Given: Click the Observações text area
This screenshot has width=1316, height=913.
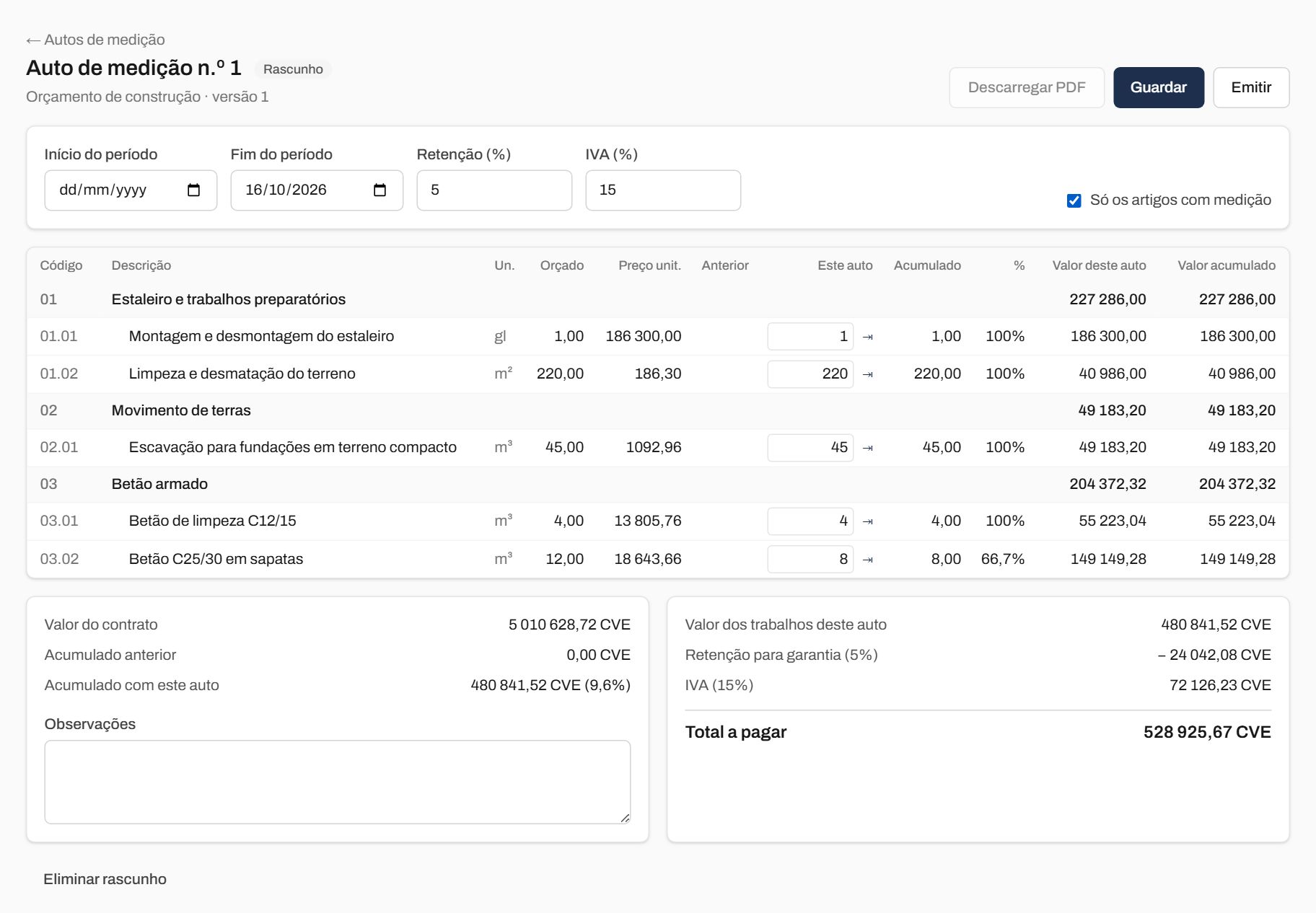Looking at the screenshot, I should pos(338,782).
